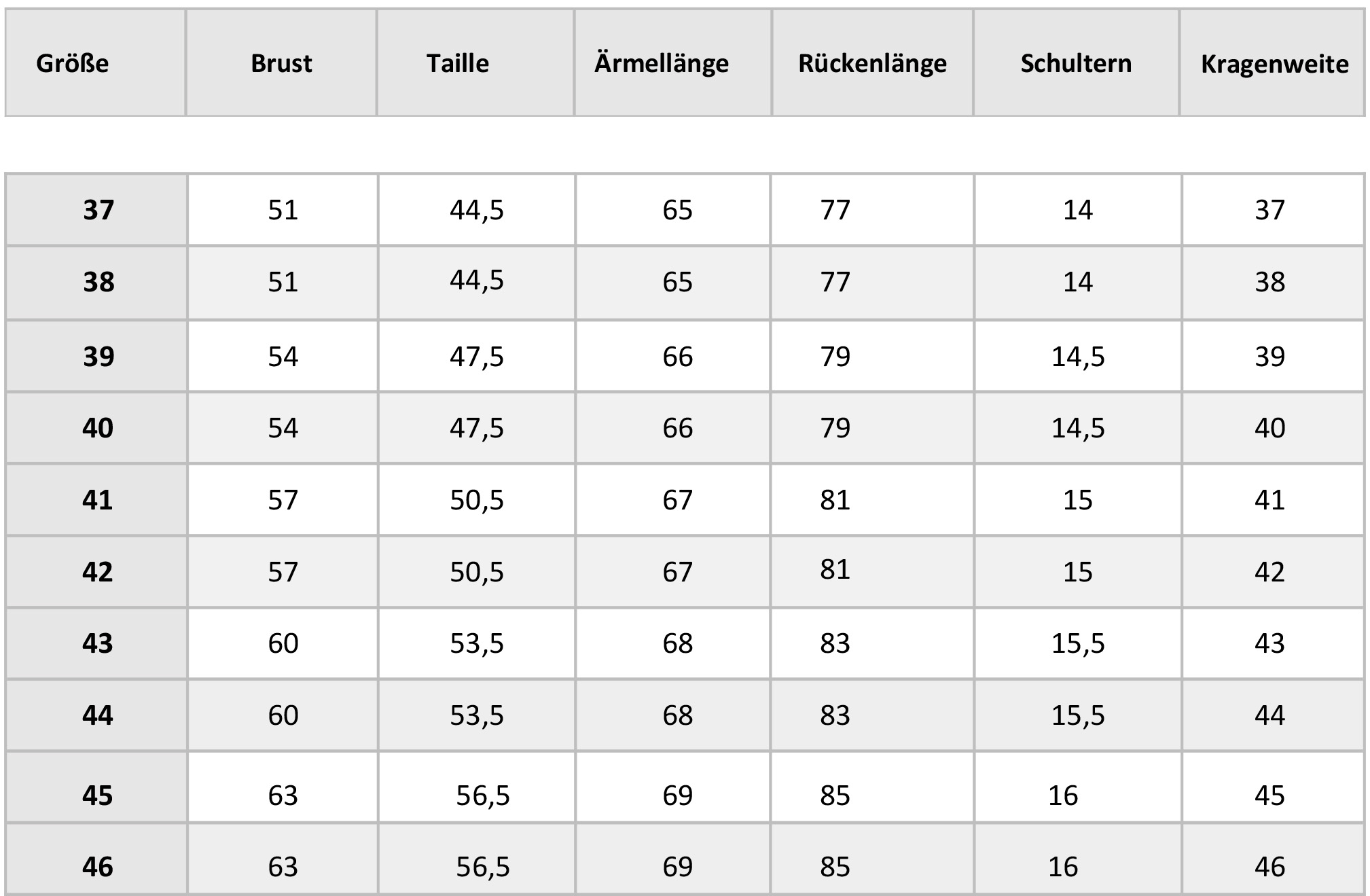The width and height of the screenshot is (1370, 896).
Task: Click the Taille value for size 45
Action: [x=483, y=795]
